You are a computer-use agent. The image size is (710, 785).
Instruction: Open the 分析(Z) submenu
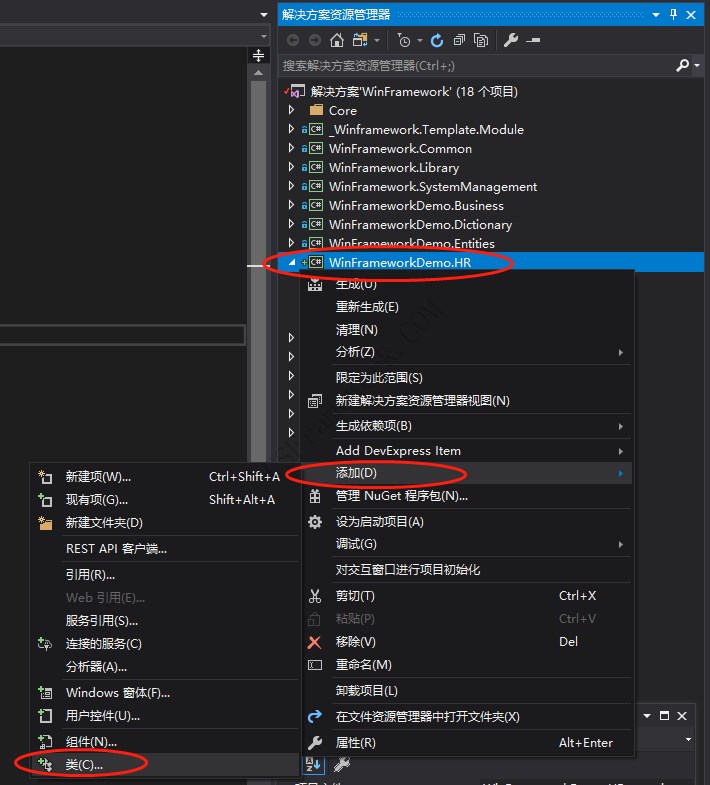[467, 352]
